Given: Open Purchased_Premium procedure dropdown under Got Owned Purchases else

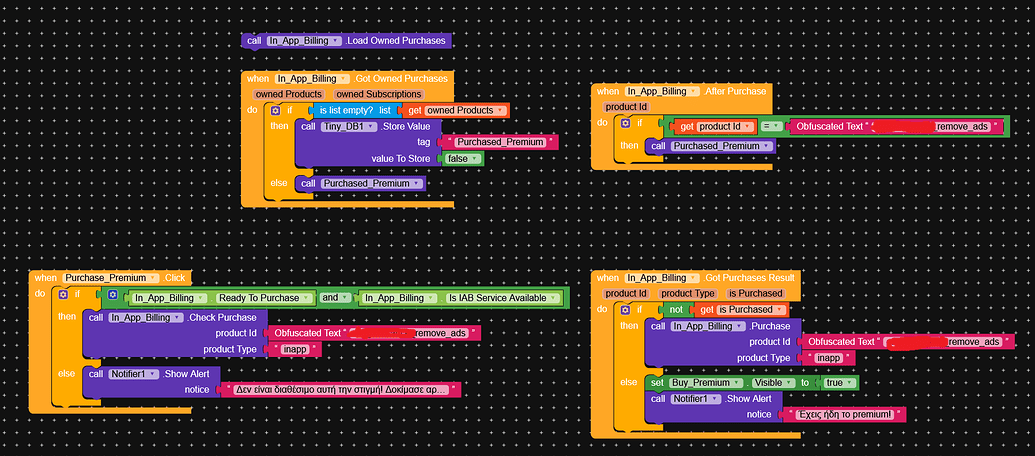Looking at the screenshot, I should pyautogui.click(x=372, y=183).
